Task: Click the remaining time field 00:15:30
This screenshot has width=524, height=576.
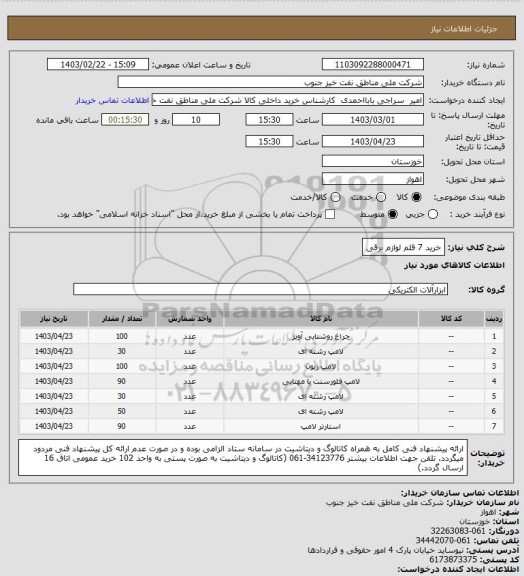Action: [x=125, y=120]
